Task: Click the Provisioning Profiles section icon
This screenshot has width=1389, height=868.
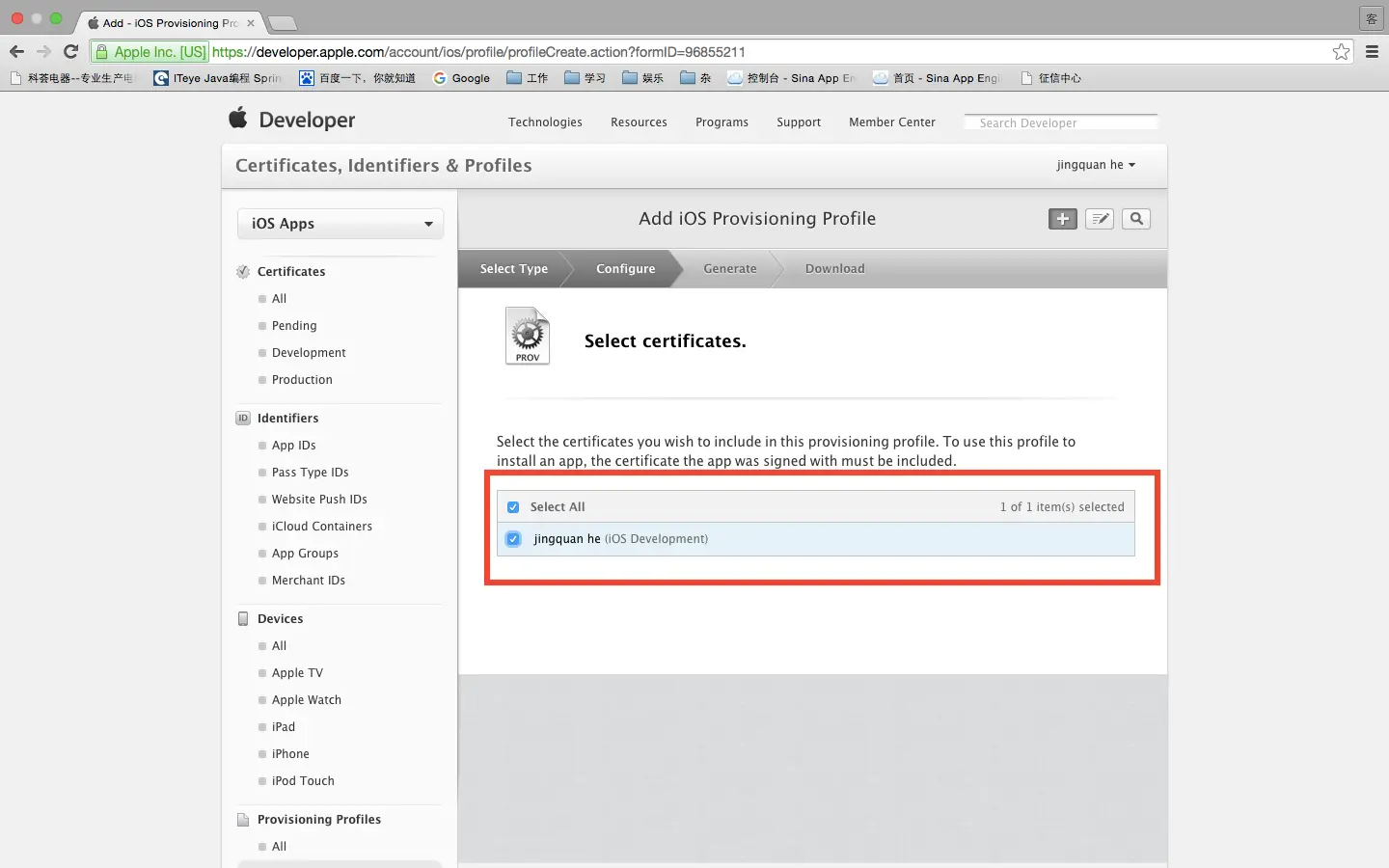Action: 243,820
